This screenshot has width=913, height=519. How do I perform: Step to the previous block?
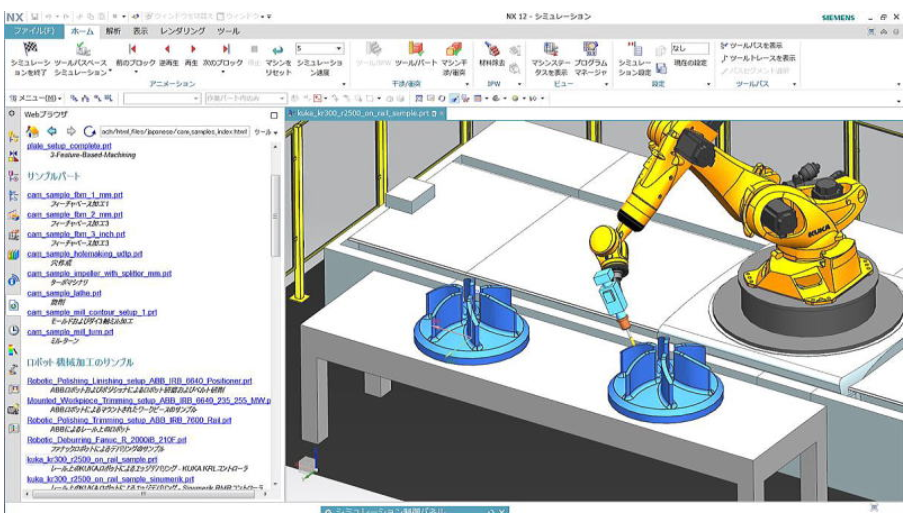(x=132, y=49)
